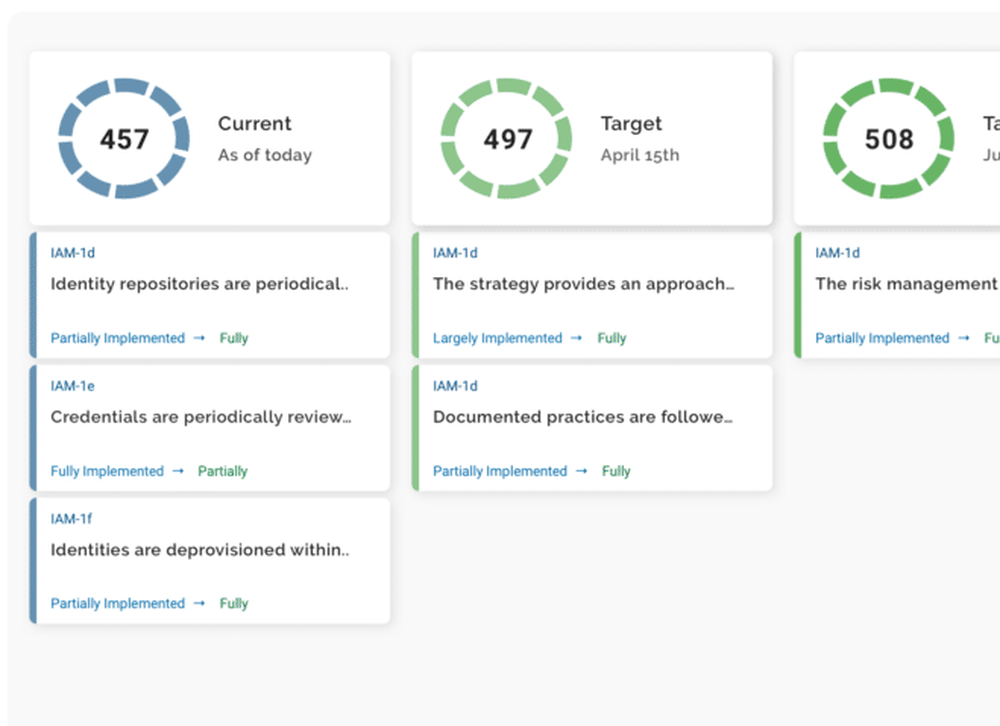The width and height of the screenshot is (1000, 726).
Task: Click the arrow icon in The risk management card
Action: 964,337
